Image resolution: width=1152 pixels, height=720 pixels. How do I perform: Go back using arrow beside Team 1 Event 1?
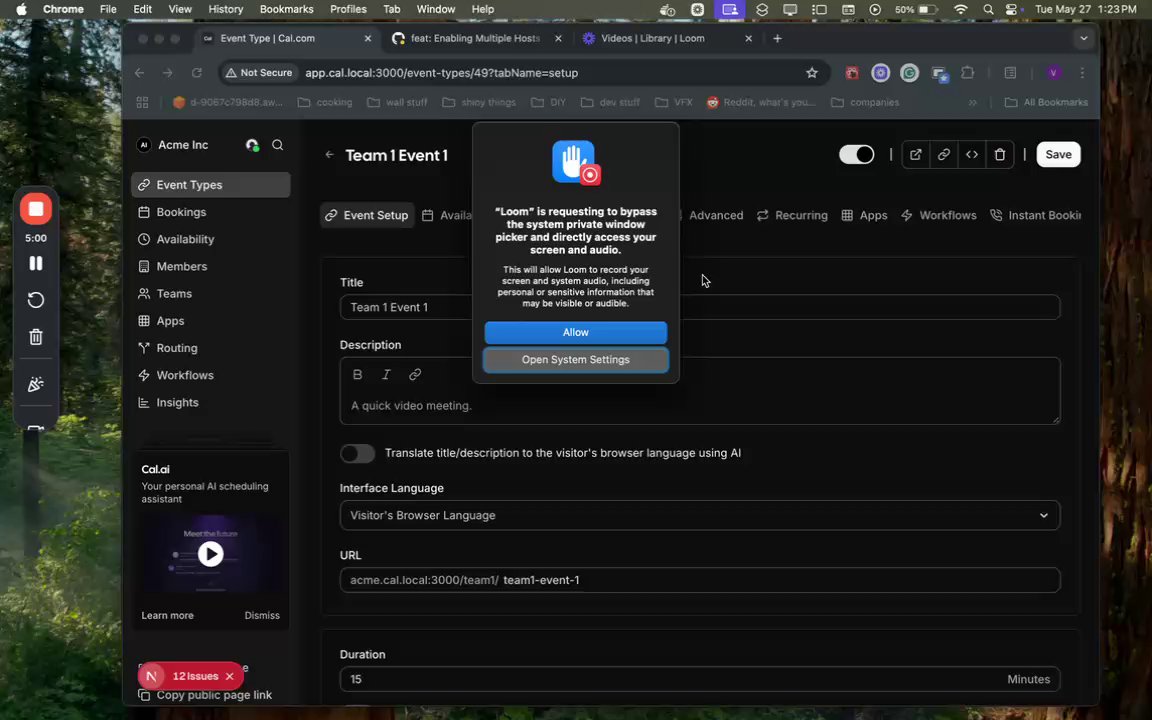(x=329, y=154)
